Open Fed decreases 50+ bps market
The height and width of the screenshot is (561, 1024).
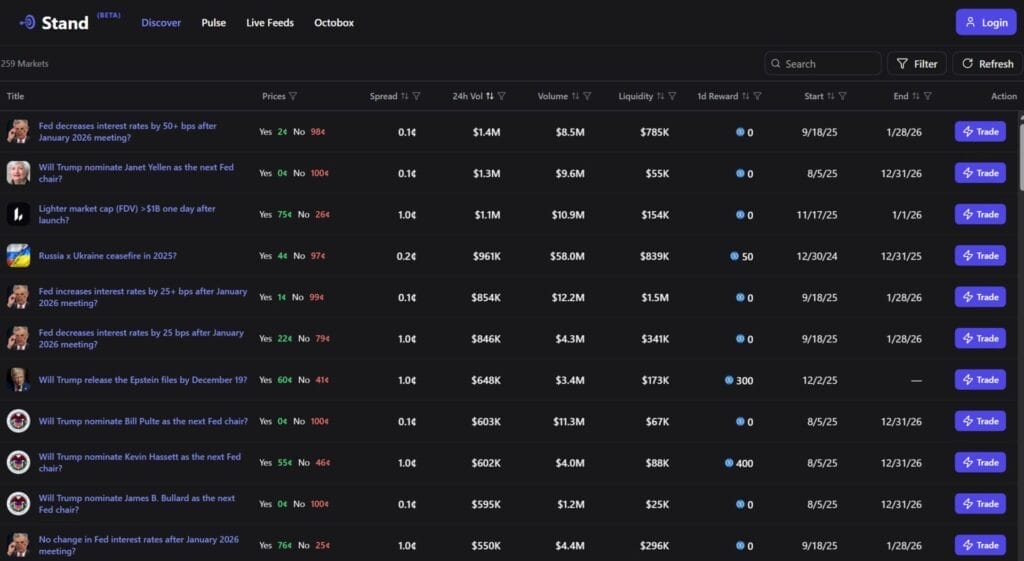pos(127,132)
